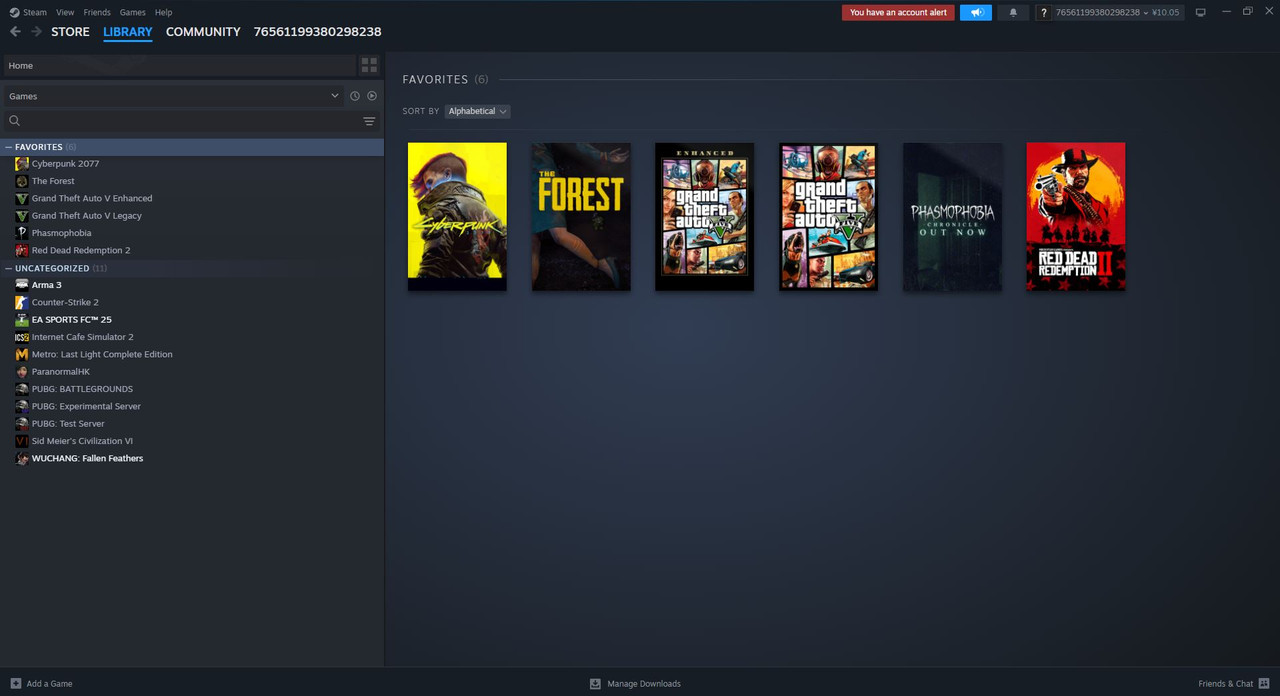Screen dimensions: 1280x696
Task: Click the Arma 3 list icon
Action: [22, 285]
